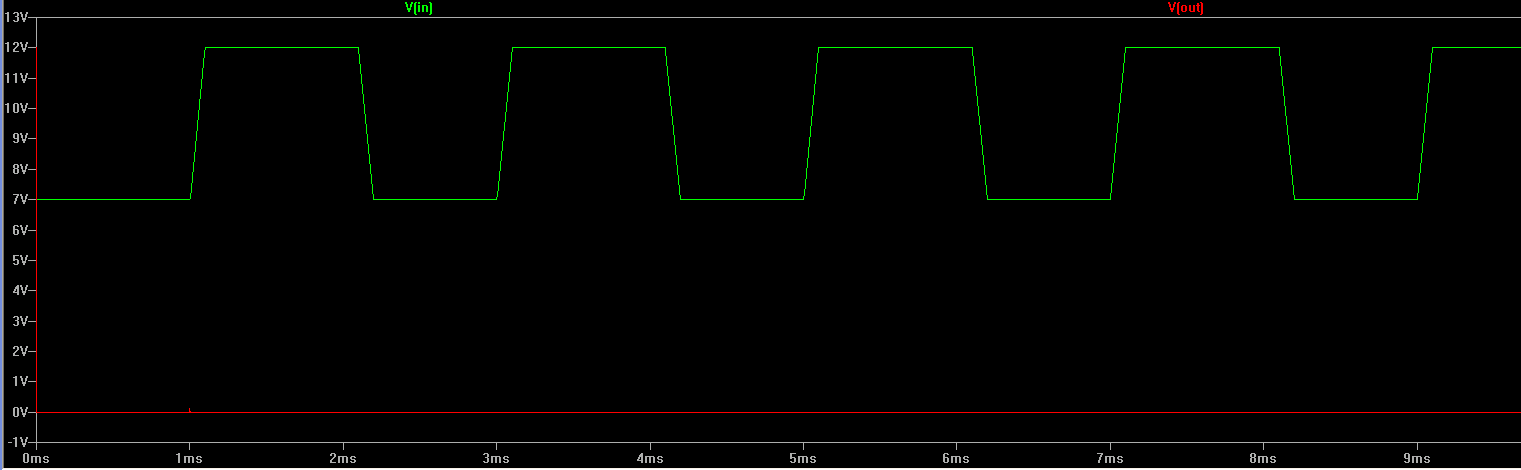The width and height of the screenshot is (1521, 470).
Task: Click the 13V vertical axis label
Action: tap(17, 17)
